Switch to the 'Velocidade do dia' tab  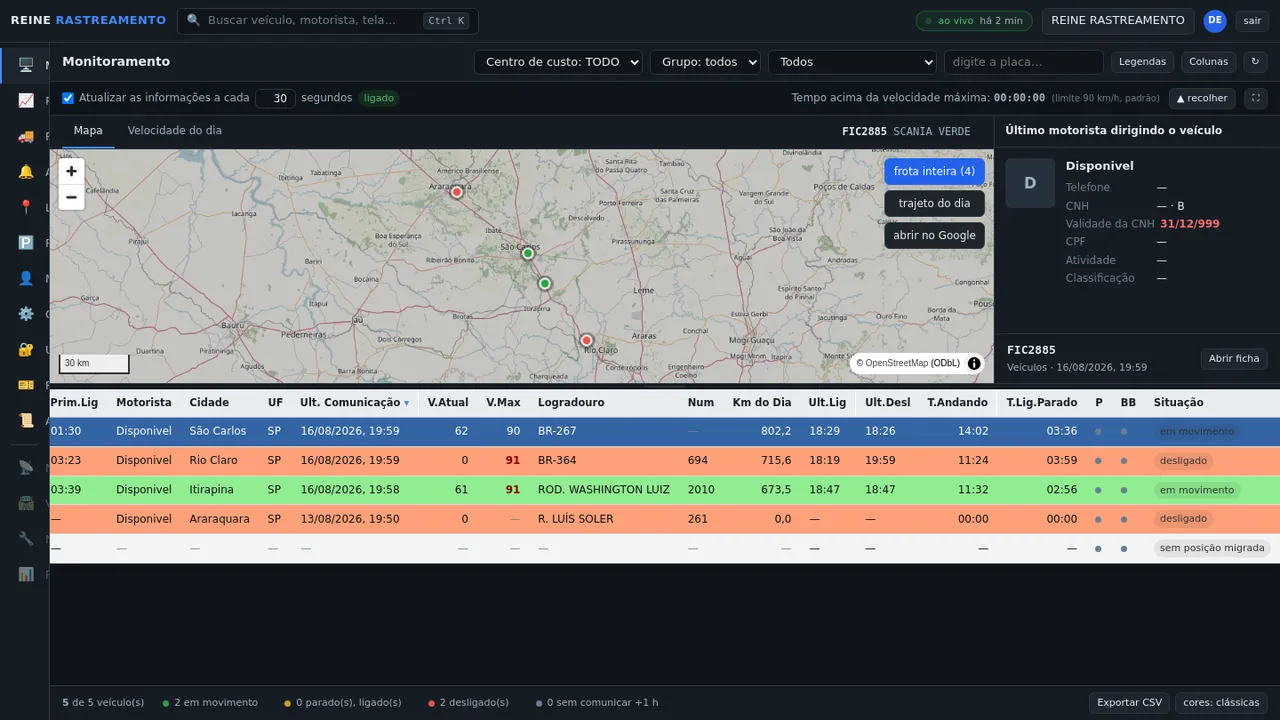pyautogui.click(x=175, y=131)
